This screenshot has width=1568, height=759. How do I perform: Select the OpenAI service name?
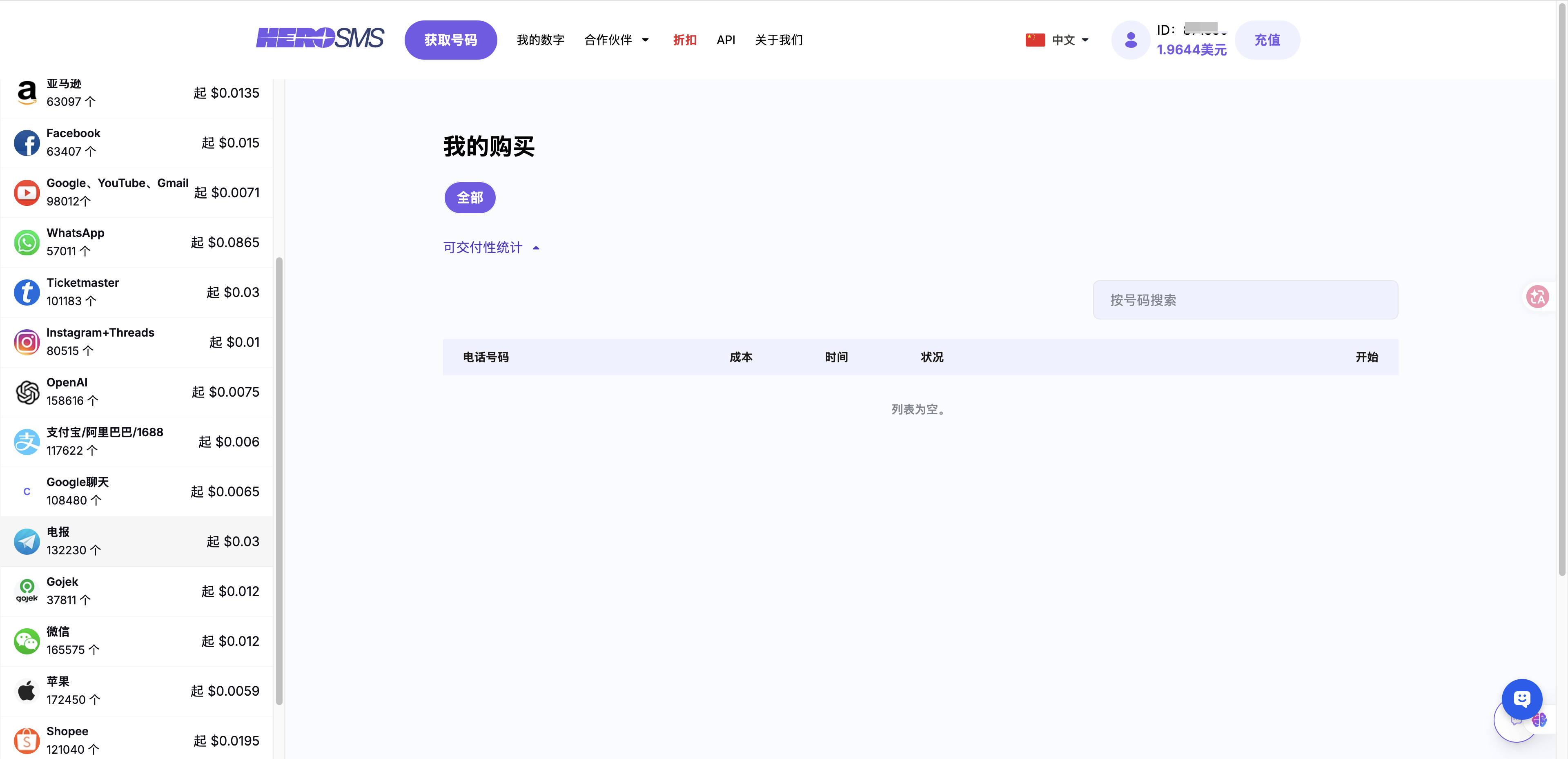[x=67, y=382]
